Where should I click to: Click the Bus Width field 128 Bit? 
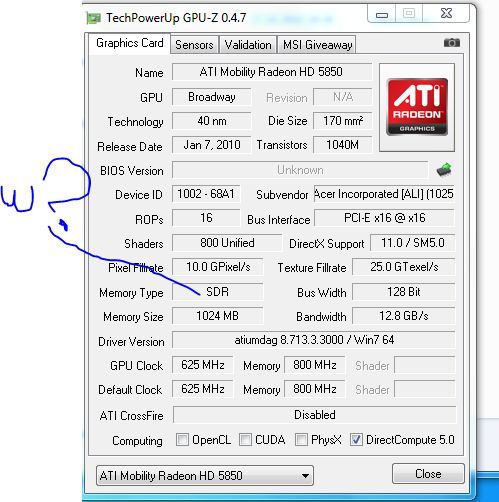403,292
